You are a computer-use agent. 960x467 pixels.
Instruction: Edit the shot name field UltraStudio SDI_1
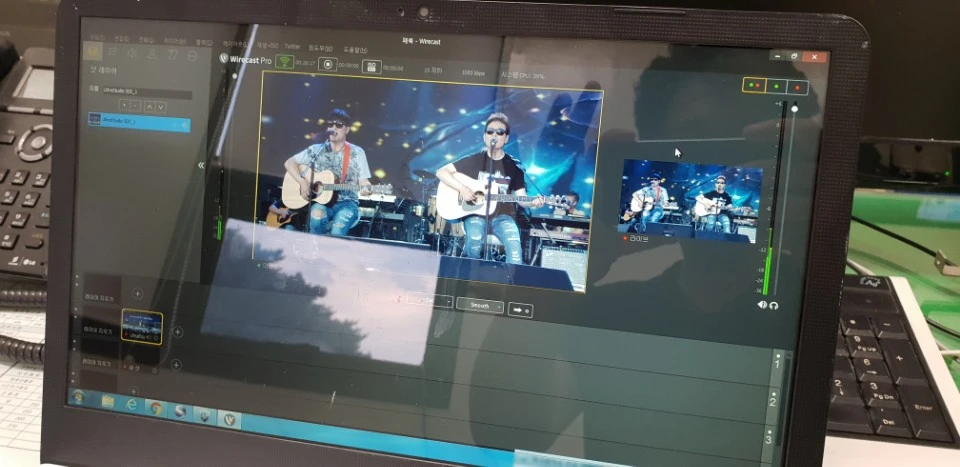(146, 93)
